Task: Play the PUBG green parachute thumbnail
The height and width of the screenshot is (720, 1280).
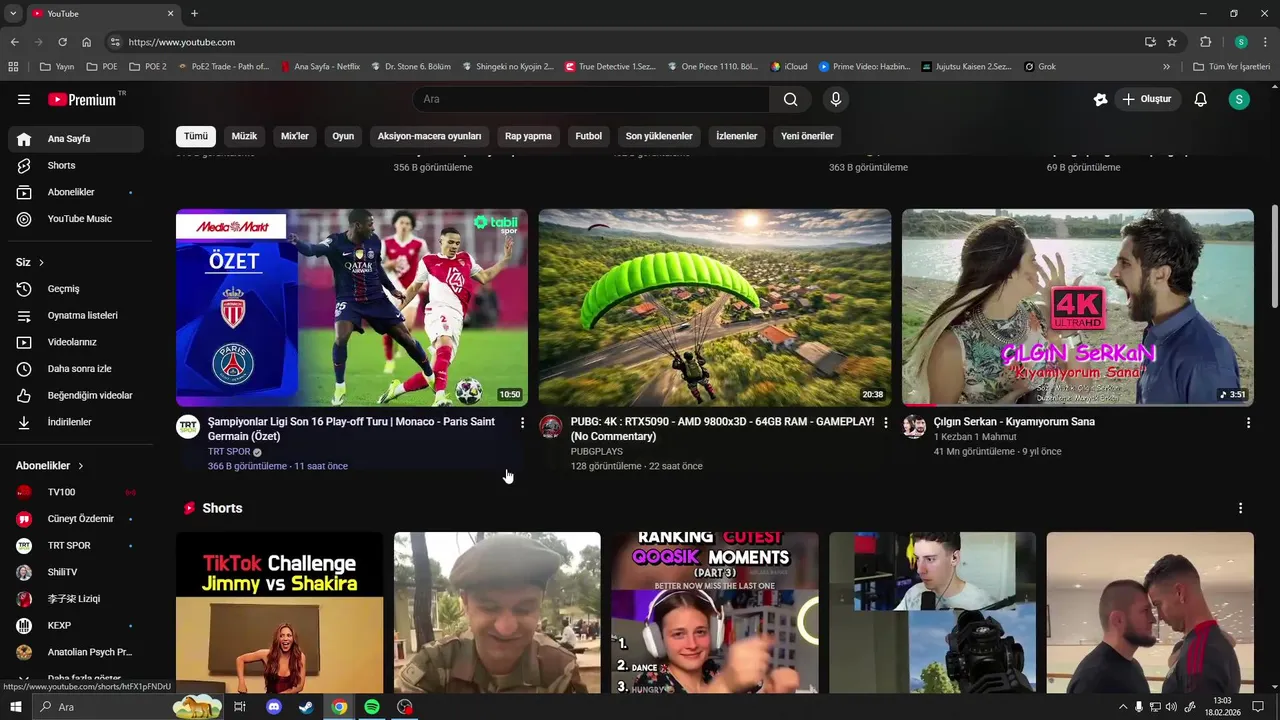Action: pos(715,307)
